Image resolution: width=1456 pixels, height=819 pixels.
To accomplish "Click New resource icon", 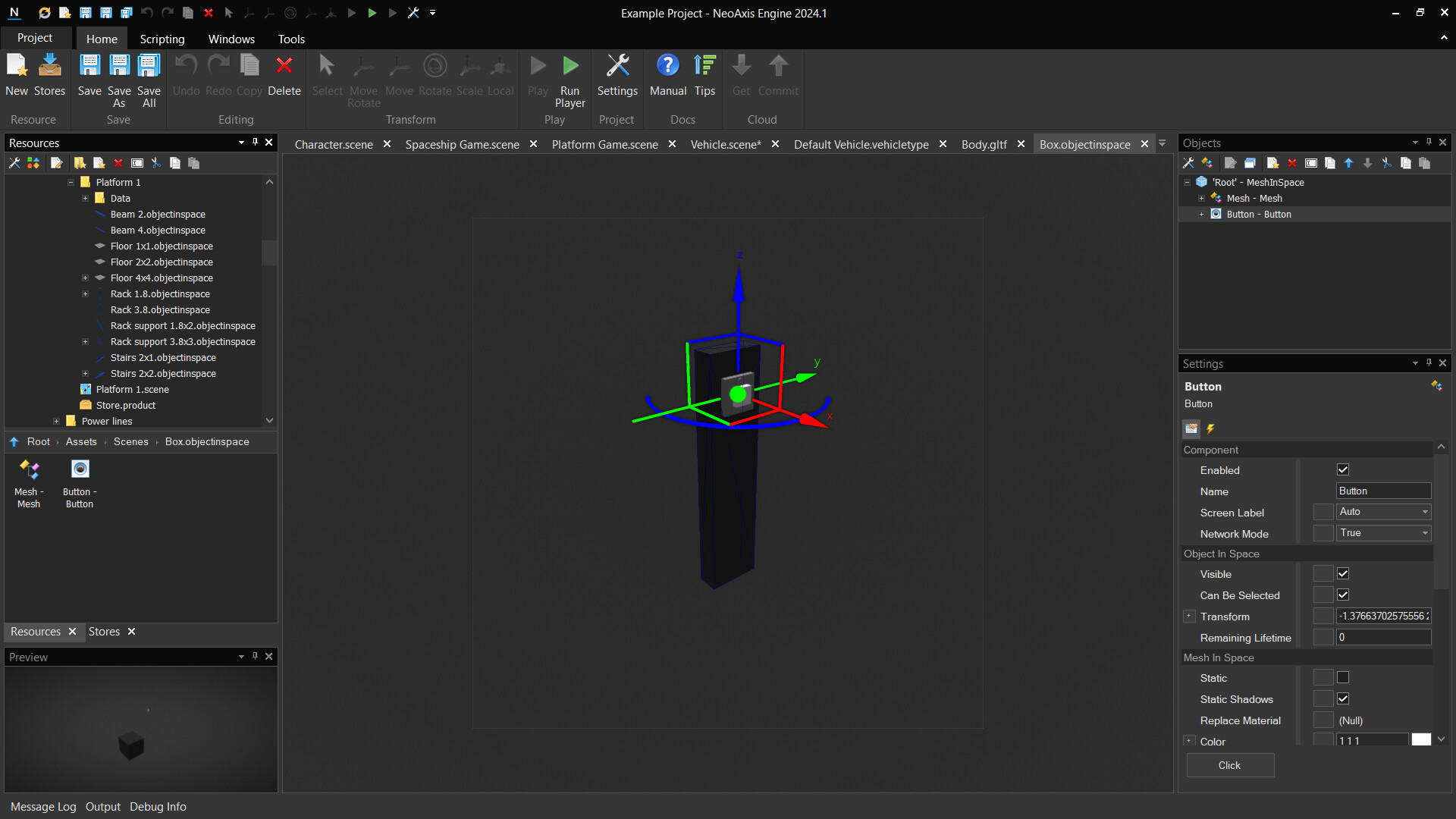I will [17, 67].
